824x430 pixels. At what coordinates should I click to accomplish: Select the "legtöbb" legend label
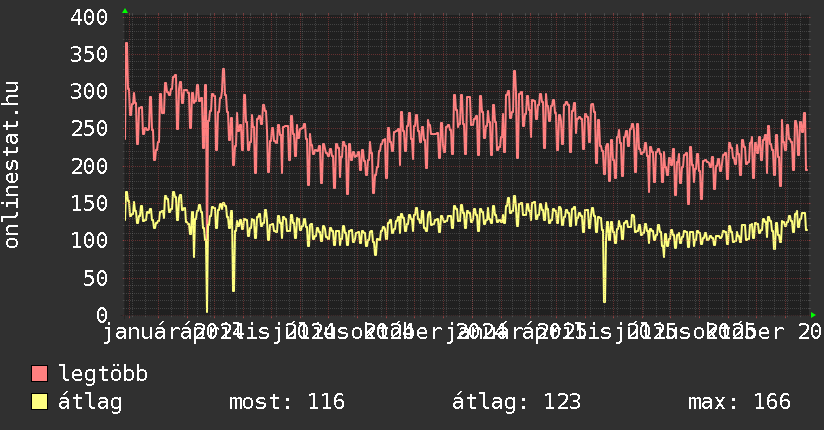104,375
